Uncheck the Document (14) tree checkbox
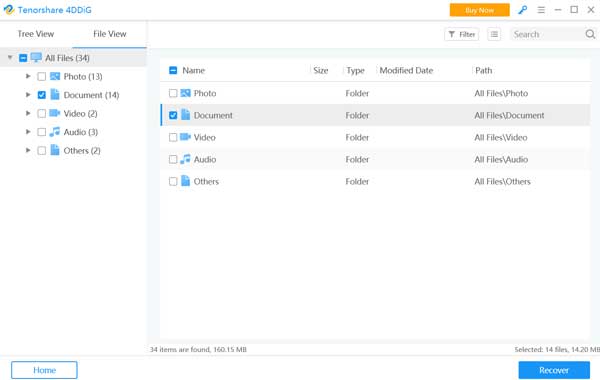Screen dimensions: 600x380 (x=42, y=95)
